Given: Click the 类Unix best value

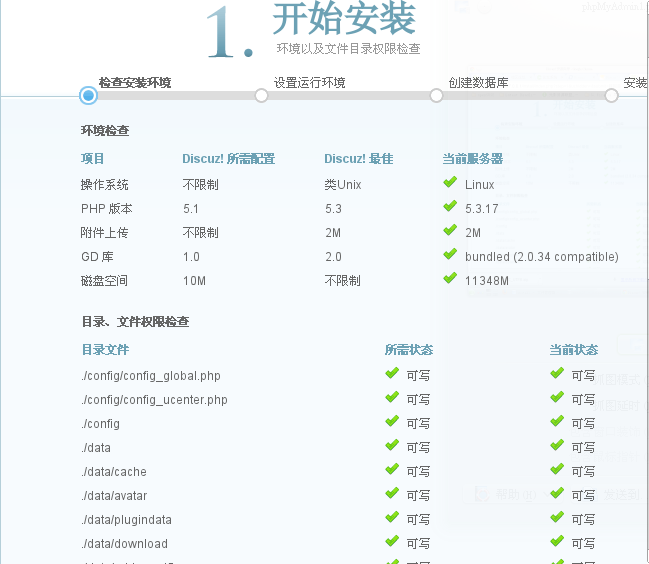Looking at the screenshot, I should click(x=343, y=185).
